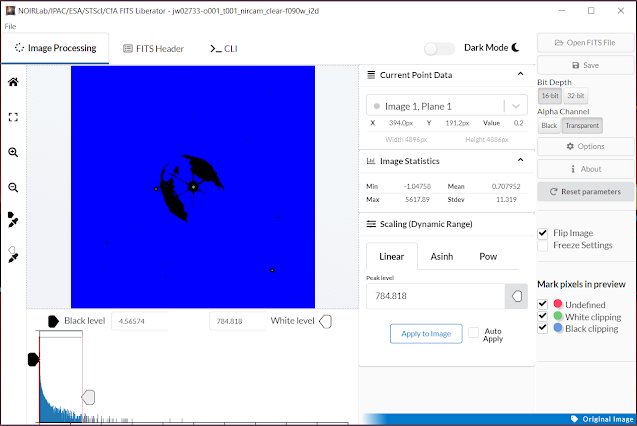637x426 pixels.
Task: Switch to the FITS Header tab
Action: coord(154,49)
